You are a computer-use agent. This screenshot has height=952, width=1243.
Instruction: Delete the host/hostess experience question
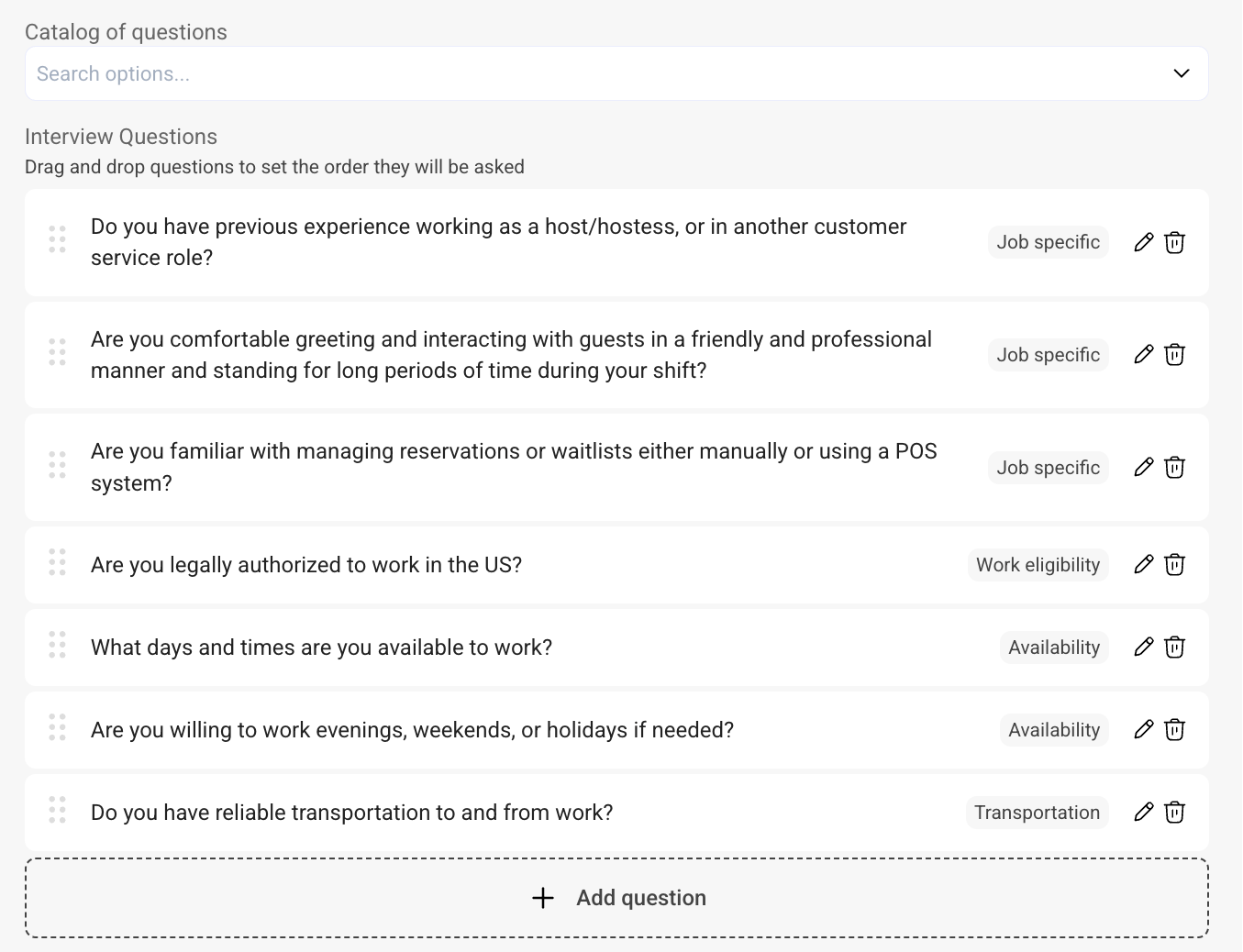[x=1174, y=242]
